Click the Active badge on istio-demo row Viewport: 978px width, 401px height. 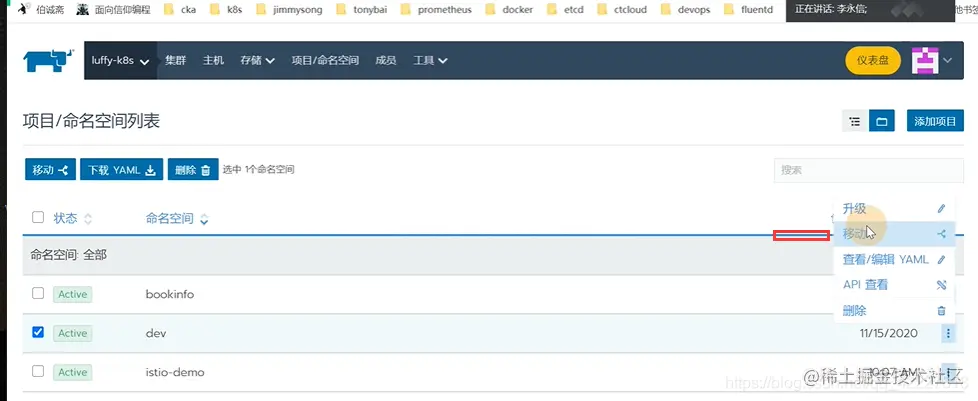click(x=72, y=372)
